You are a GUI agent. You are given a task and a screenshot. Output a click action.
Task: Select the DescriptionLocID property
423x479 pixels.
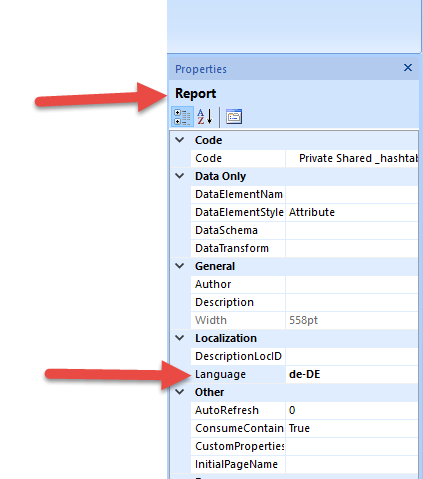(x=238, y=356)
